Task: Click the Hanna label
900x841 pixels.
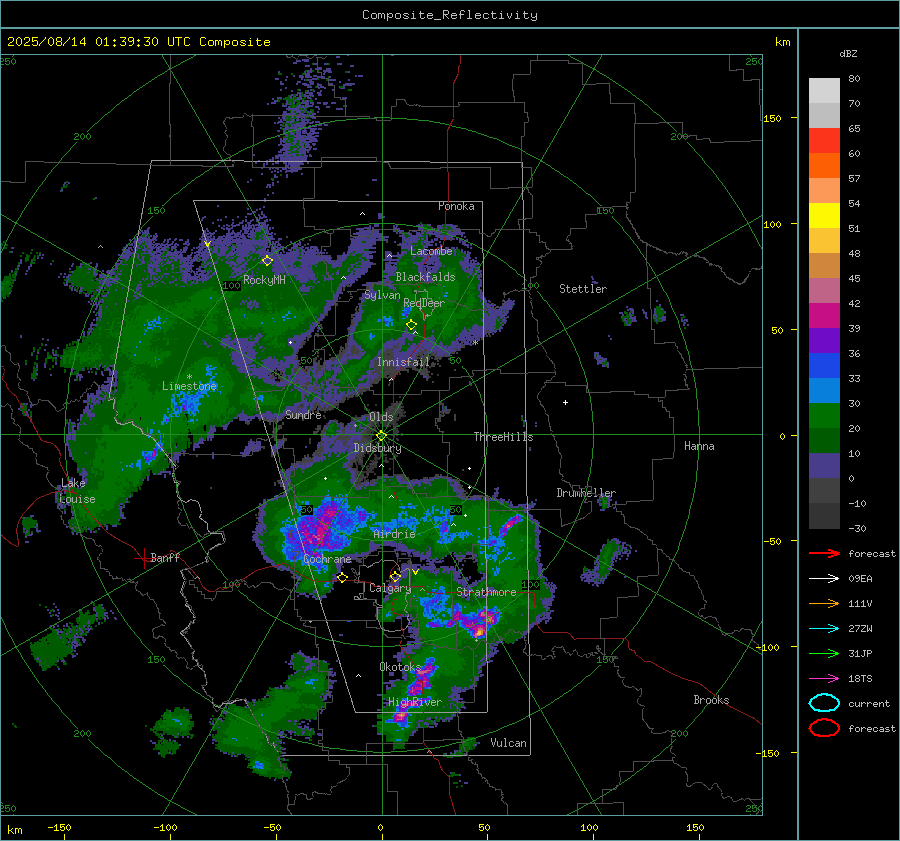Action: pos(699,446)
